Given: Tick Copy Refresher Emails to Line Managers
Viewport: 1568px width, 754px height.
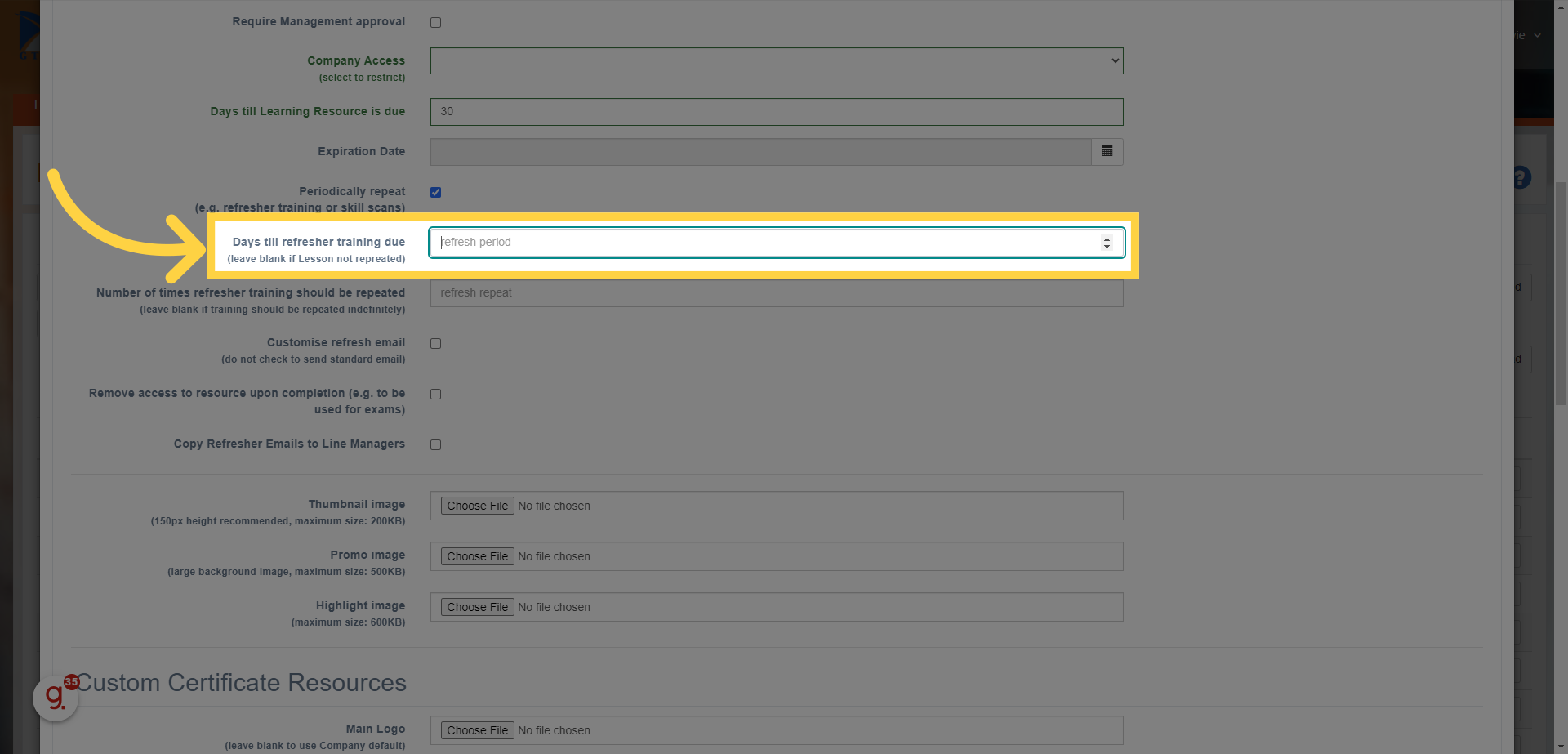Looking at the screenshot, I should tap(435, 444).
